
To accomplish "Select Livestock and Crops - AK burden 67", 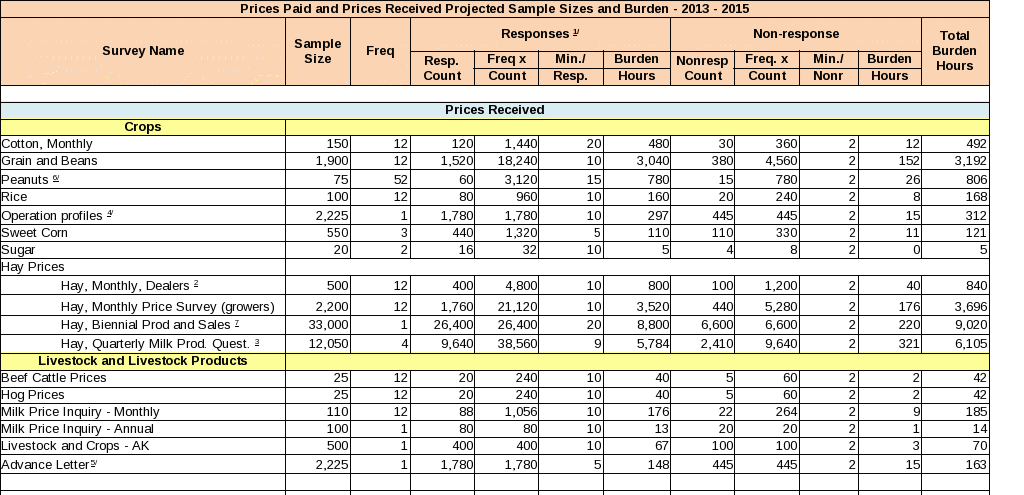I will click(x=662, y=445).
